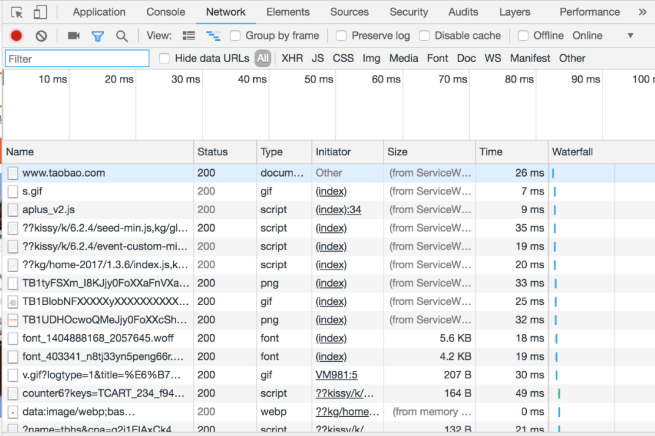Screen dimensions: 655x436
Task: Click thumbnail icon for TB1BlobNFXXXXXyXXXXXXXXXX row
Action: [13, 302]
